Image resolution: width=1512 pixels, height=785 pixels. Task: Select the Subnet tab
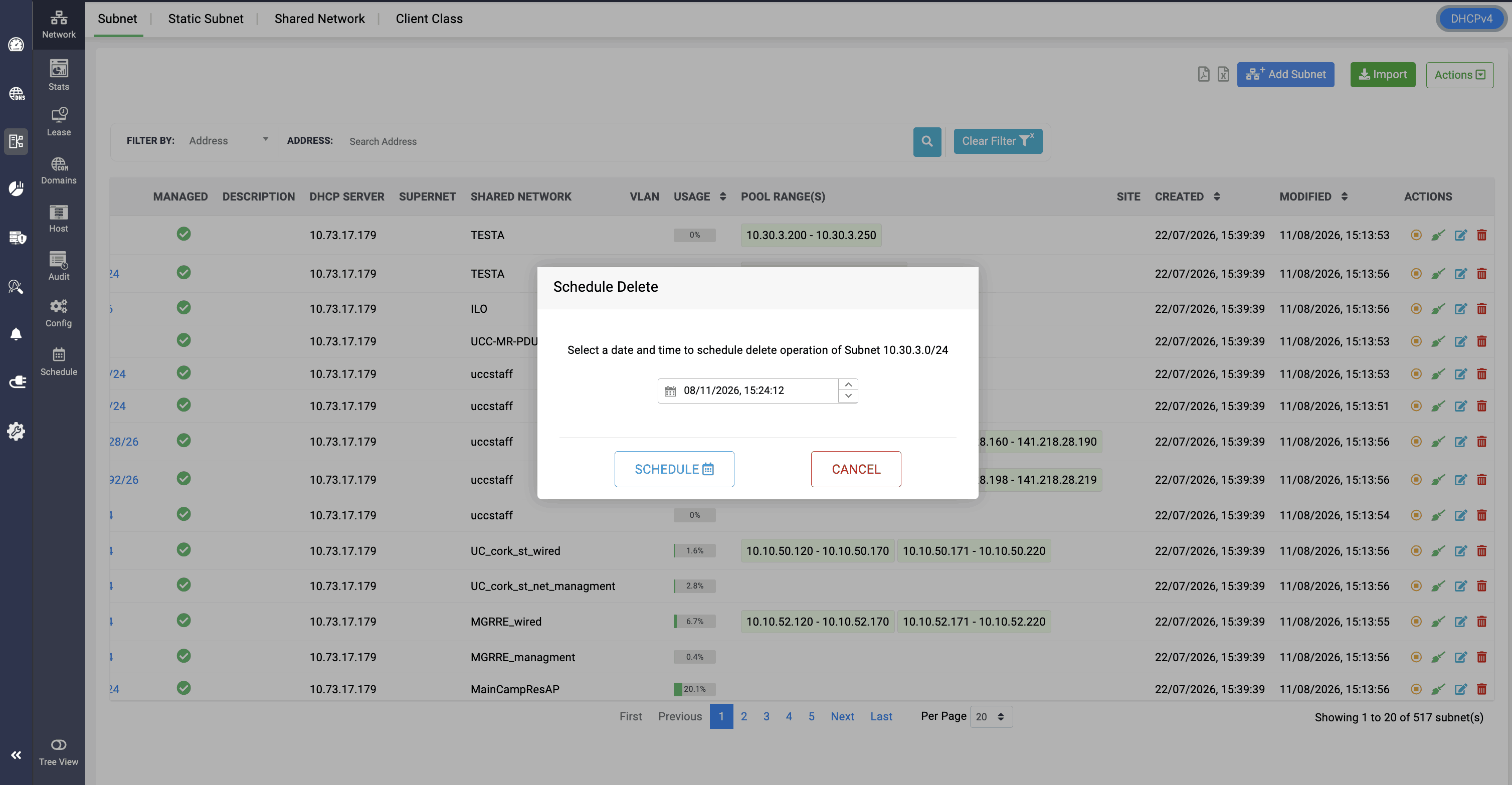(117, 19)
